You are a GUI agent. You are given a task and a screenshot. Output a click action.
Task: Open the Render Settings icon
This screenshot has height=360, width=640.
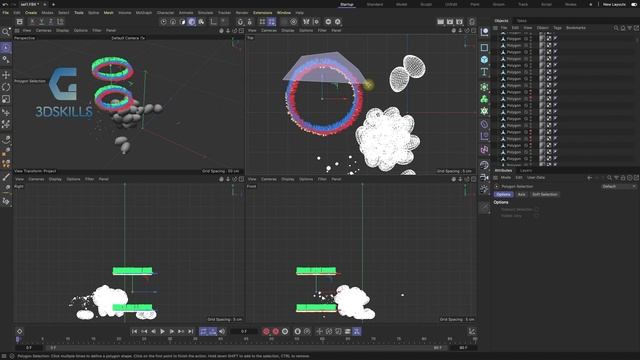pos(460,22)
